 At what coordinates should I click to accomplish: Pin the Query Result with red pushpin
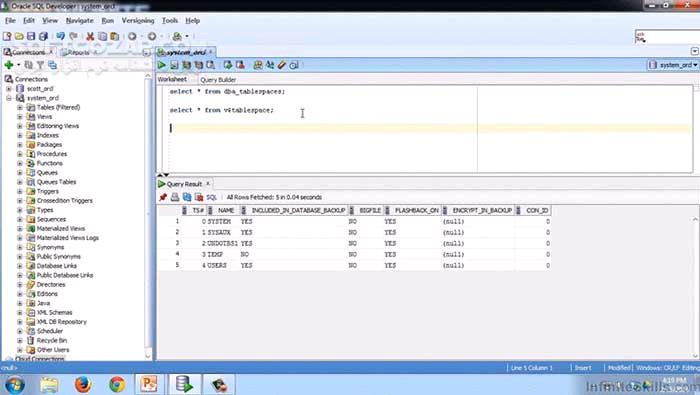point(163,197)
